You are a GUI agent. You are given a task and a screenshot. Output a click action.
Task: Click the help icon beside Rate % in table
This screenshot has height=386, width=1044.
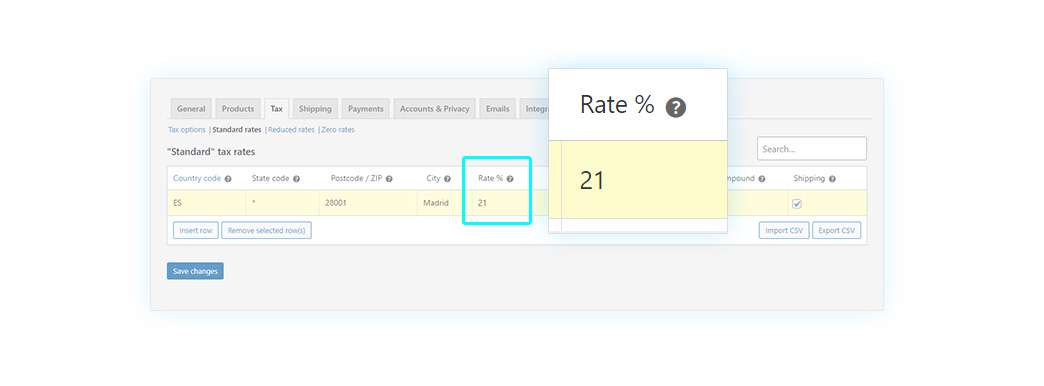click(510, 179)
